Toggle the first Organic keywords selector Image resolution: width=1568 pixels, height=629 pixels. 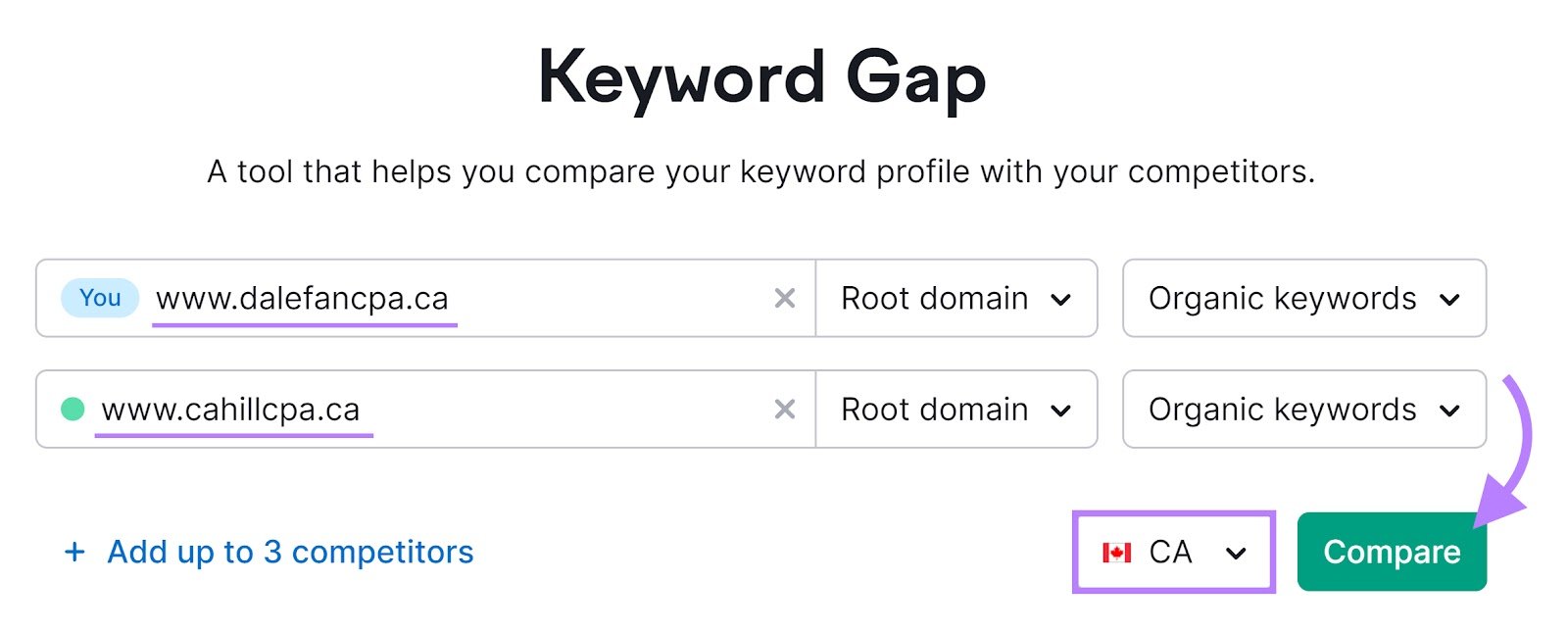1303,299
